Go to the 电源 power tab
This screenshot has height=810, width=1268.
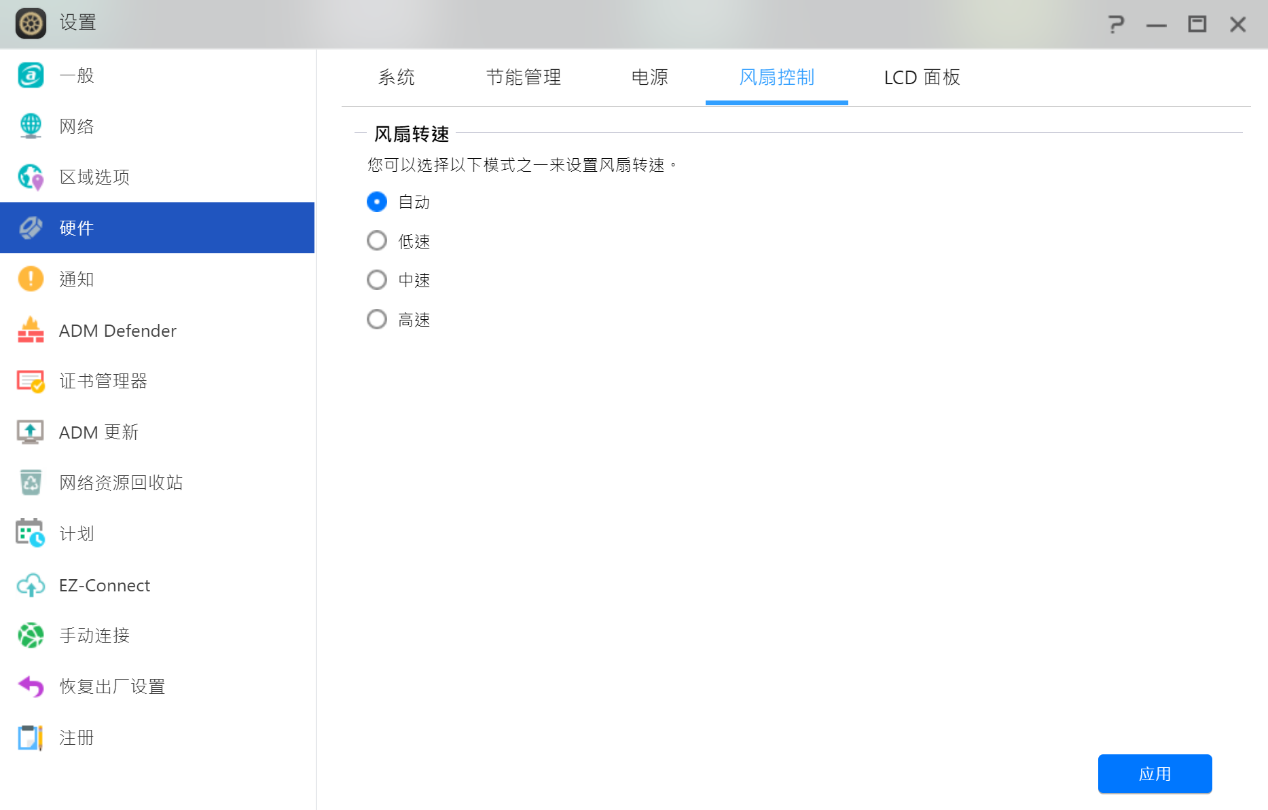[x=650, y=78]
